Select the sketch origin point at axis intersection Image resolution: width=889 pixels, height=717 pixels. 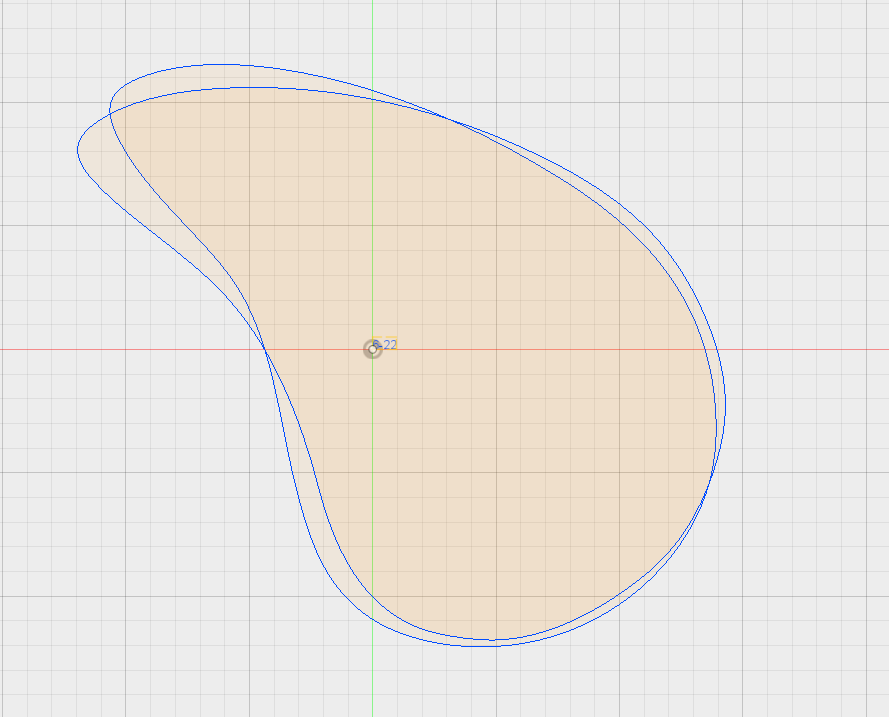(x=372, y=349)
